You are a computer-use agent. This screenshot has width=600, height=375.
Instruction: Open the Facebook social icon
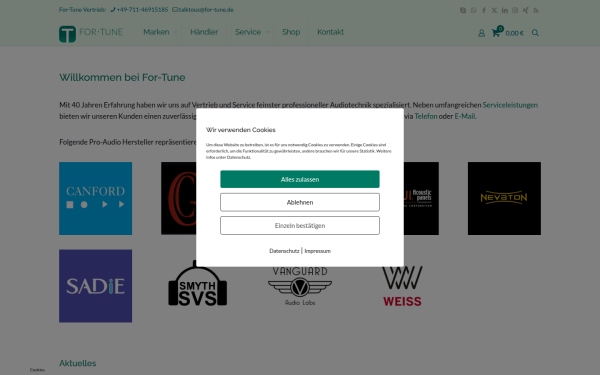[484, 10]
